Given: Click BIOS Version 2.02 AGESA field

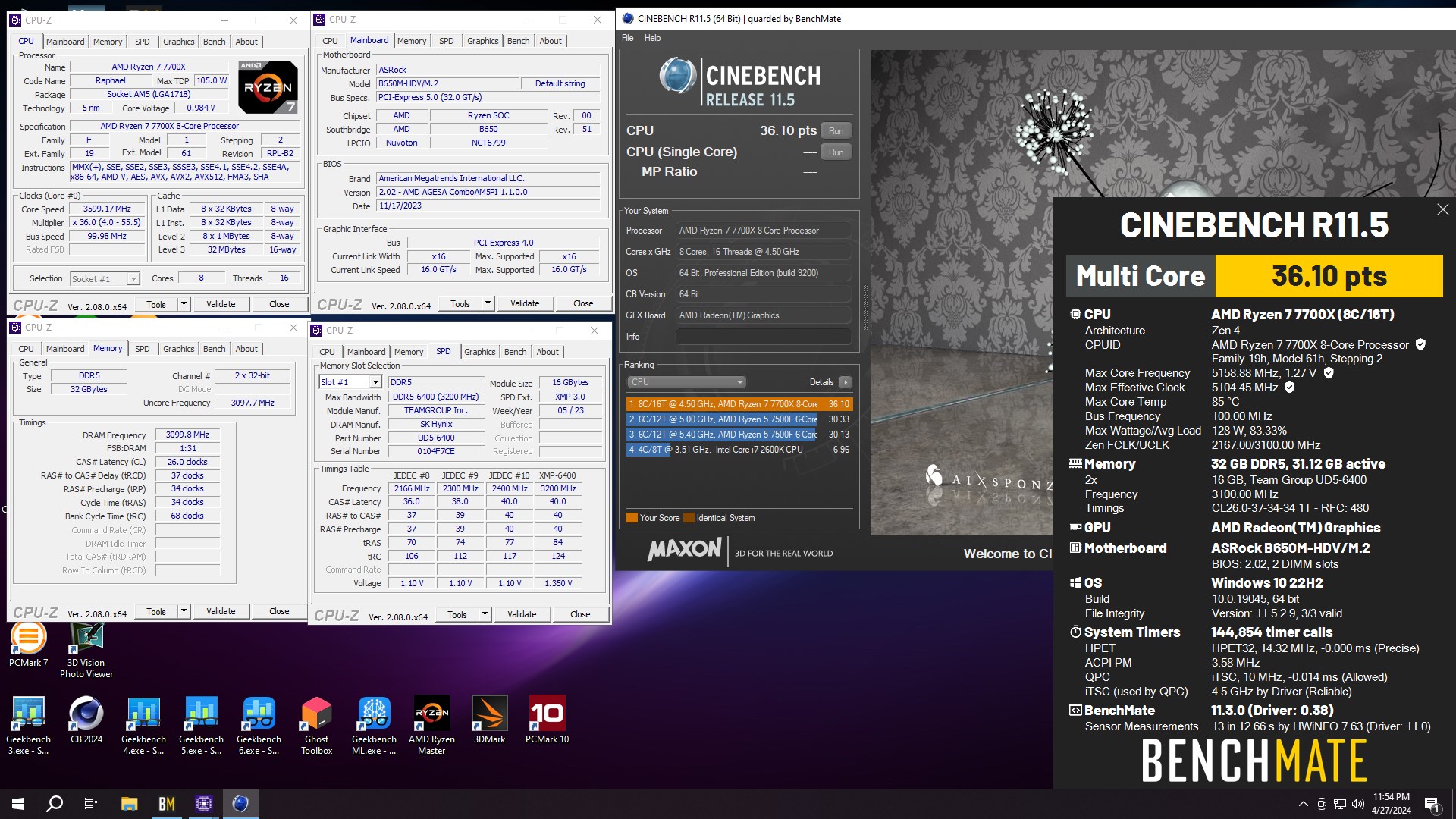Looking at the screenshot, I should coord(488,193).
